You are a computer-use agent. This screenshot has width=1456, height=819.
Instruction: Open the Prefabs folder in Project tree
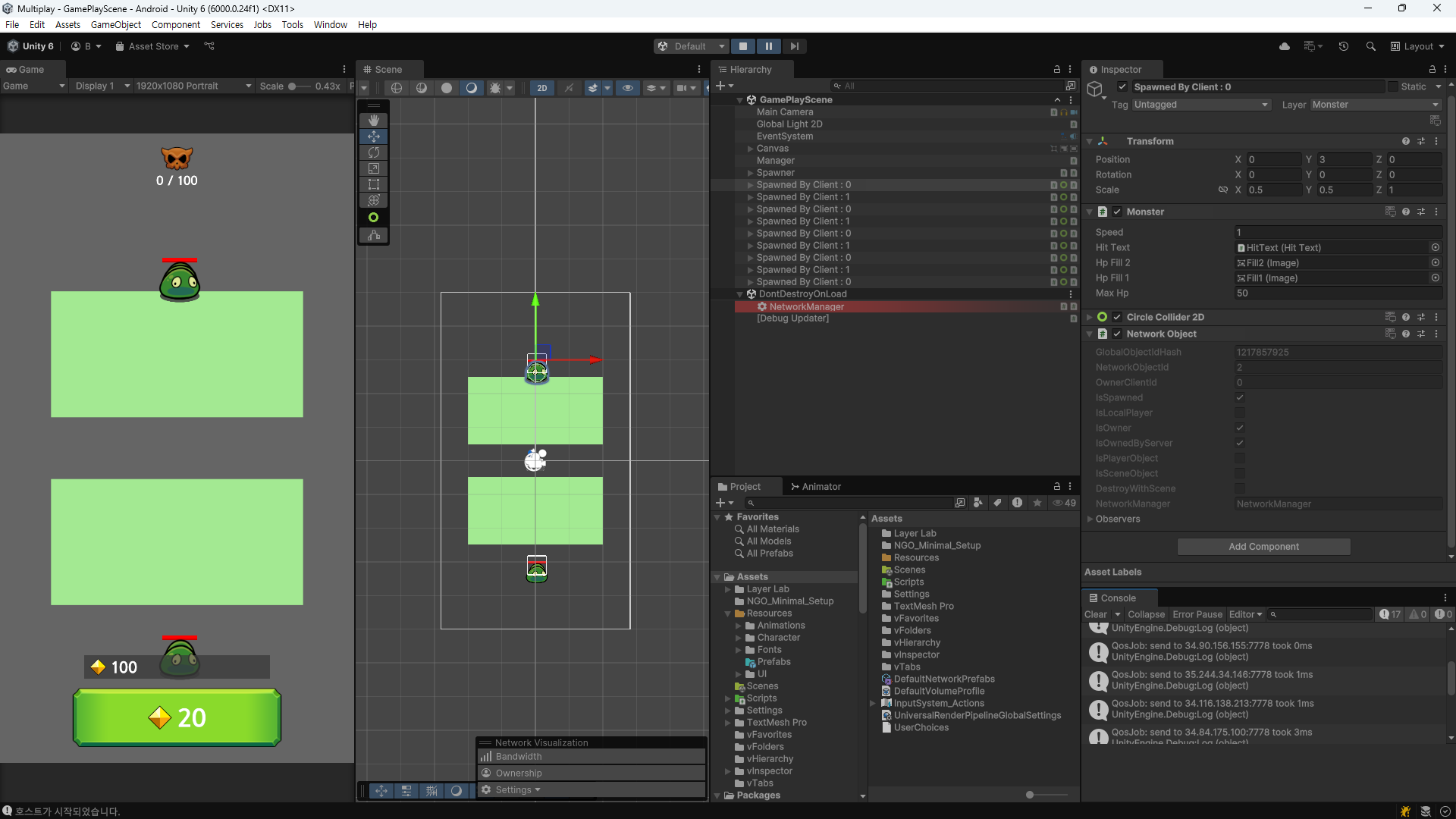773,662
